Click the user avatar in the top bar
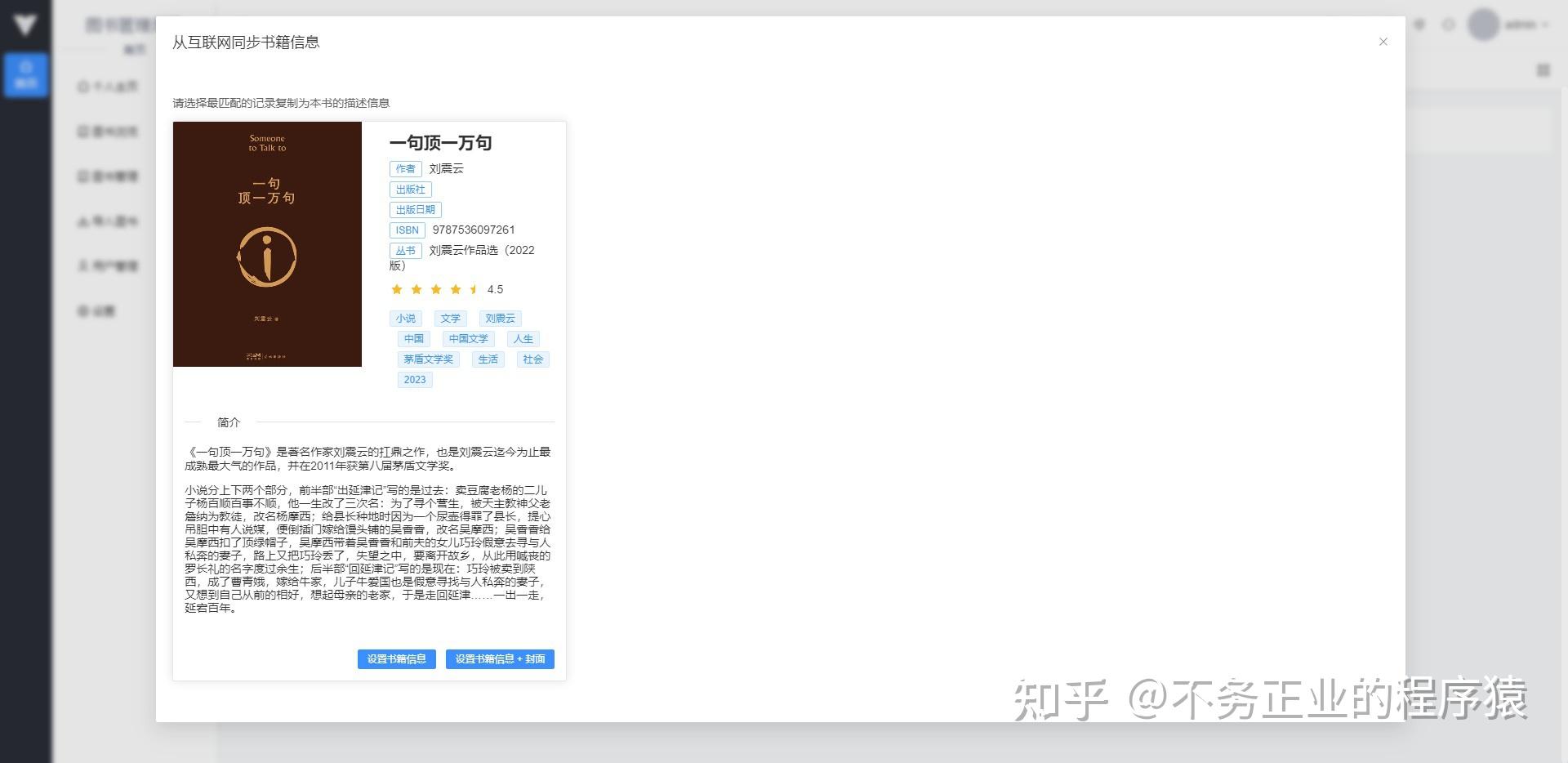This screenshot has width=1568, height=763. pyautogui.click(x=1483, y=25)
